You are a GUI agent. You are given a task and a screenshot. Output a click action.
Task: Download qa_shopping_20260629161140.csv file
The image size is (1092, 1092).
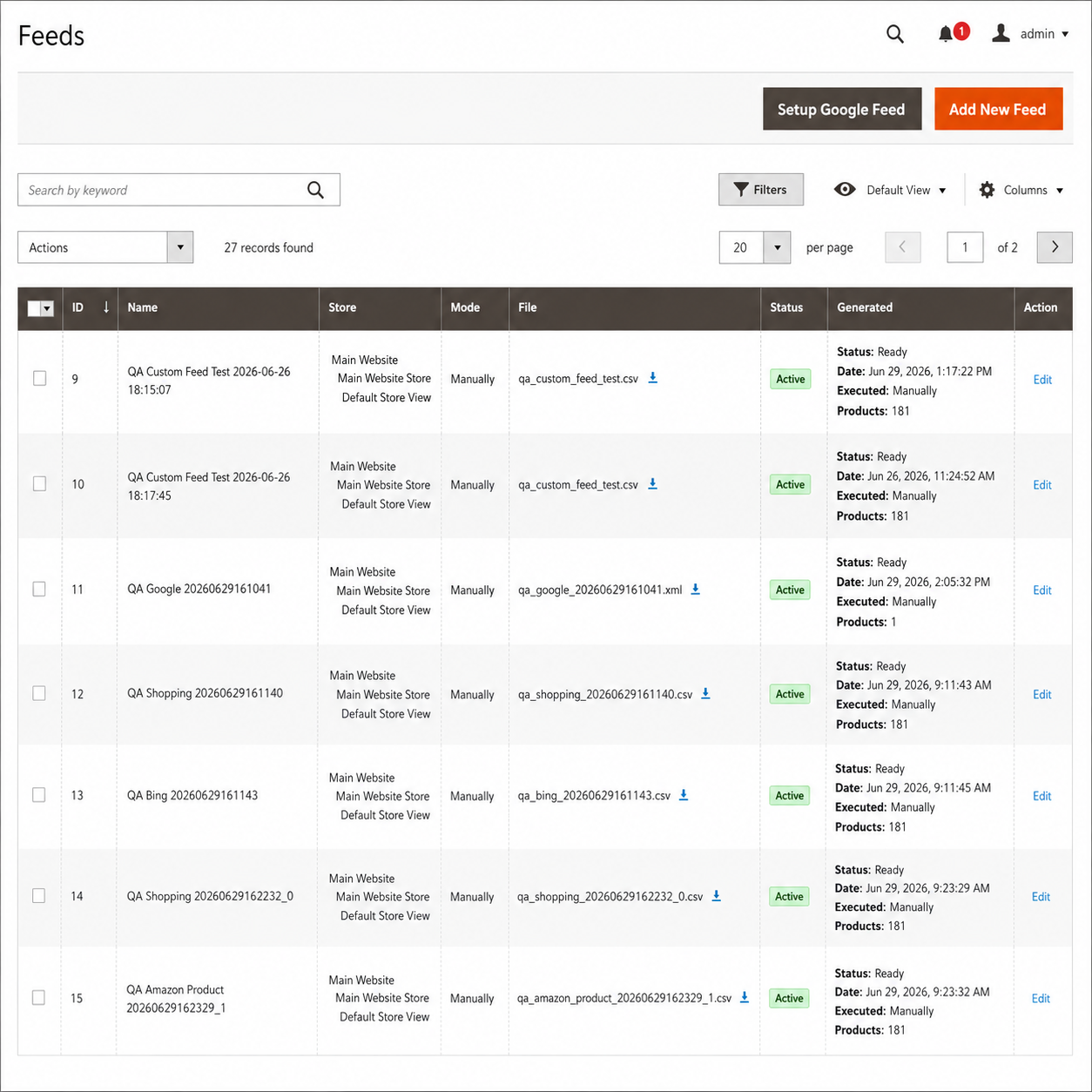click(x=705, y=694)
